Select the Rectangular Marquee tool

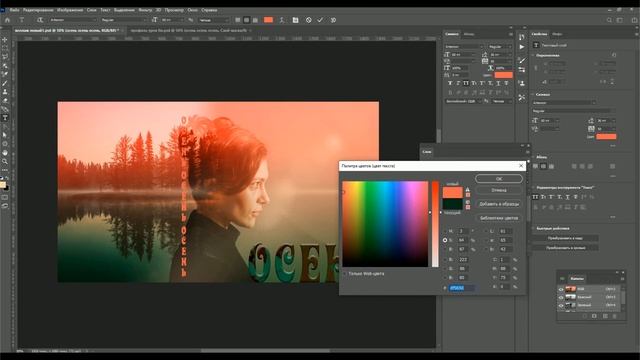tap(5, 48)
